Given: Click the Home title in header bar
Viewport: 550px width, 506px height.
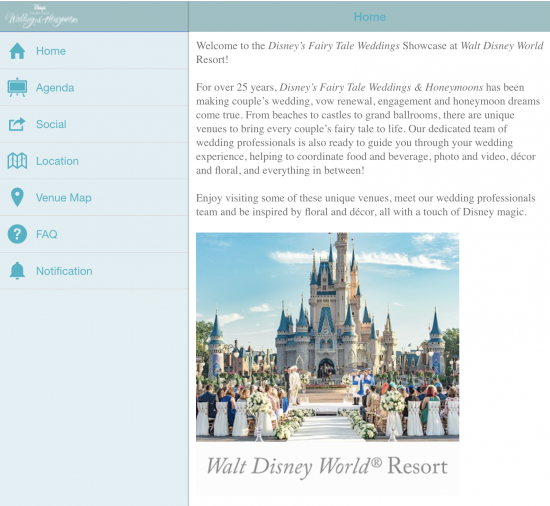Looking at the screenshot, I should [x=370, y=17].
